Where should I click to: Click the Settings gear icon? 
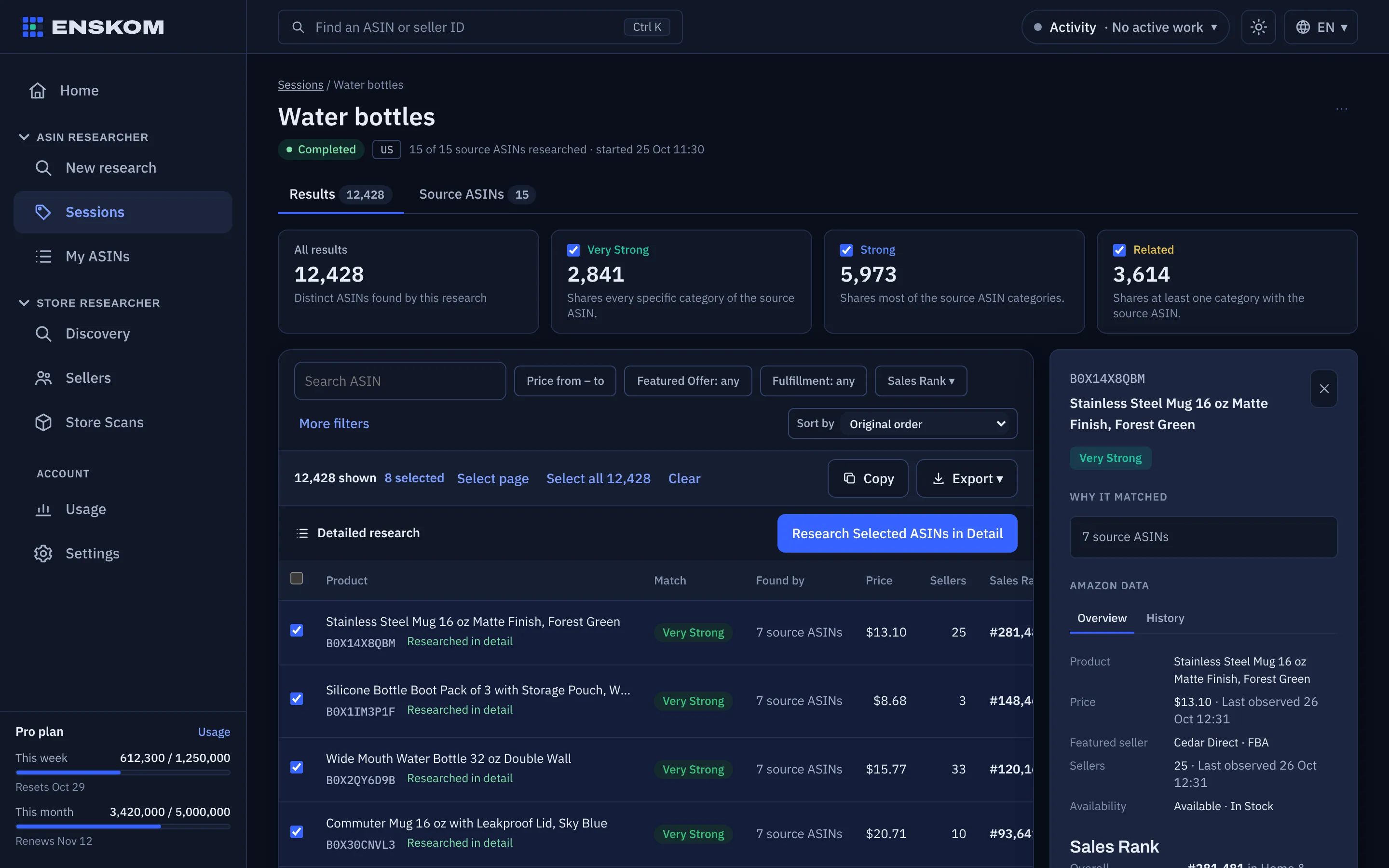click(x=43, y=554)
